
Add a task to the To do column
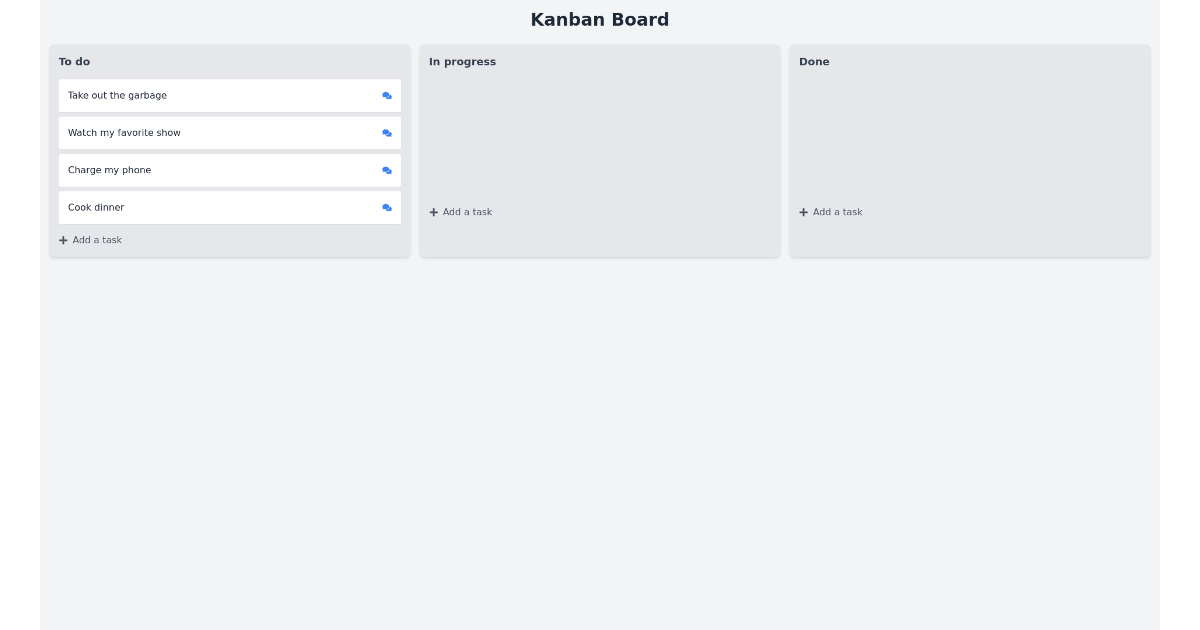point(91,239)
